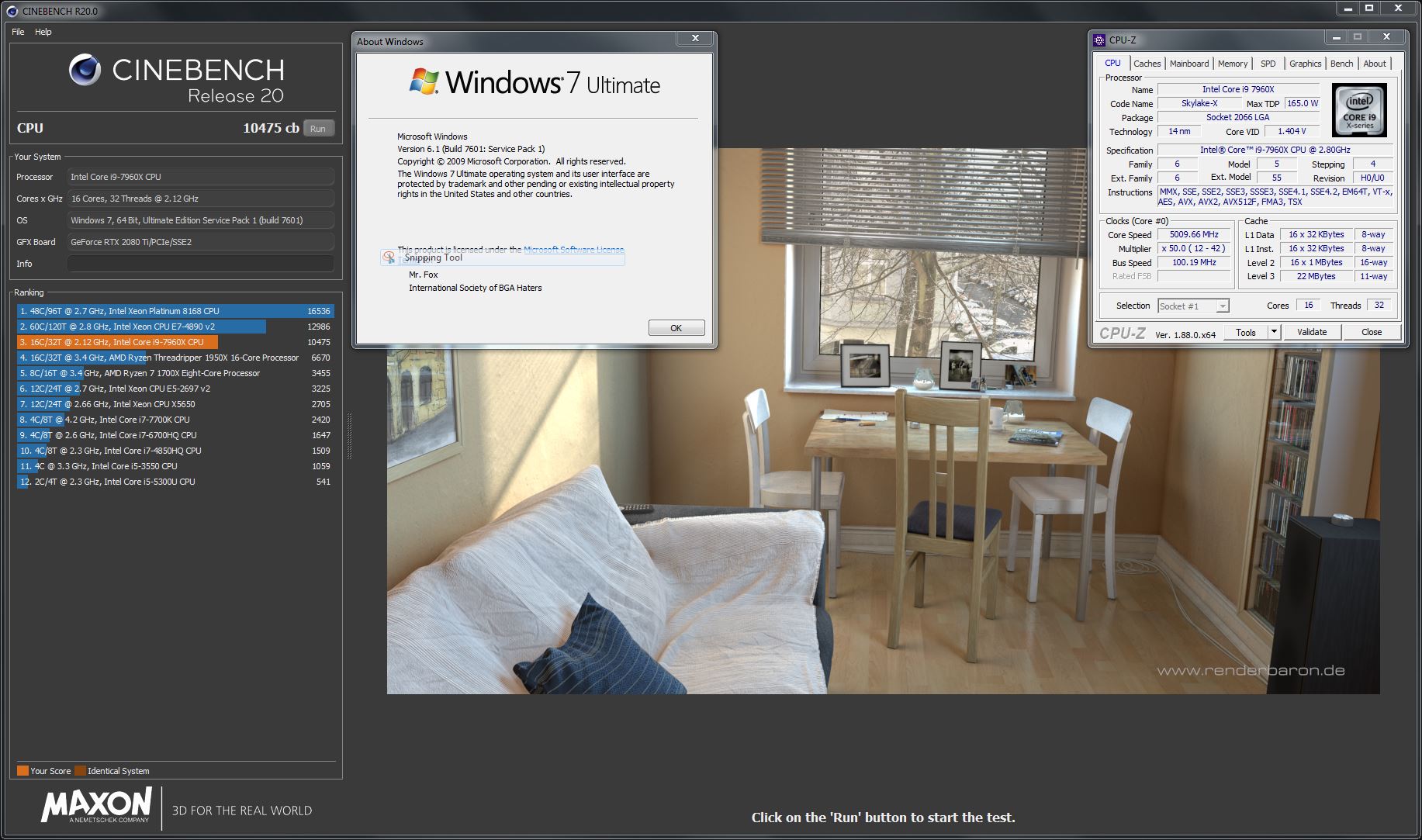Open the Help menu in Cinebench
Screen dimensions: 1422x840
coord(43,32)
